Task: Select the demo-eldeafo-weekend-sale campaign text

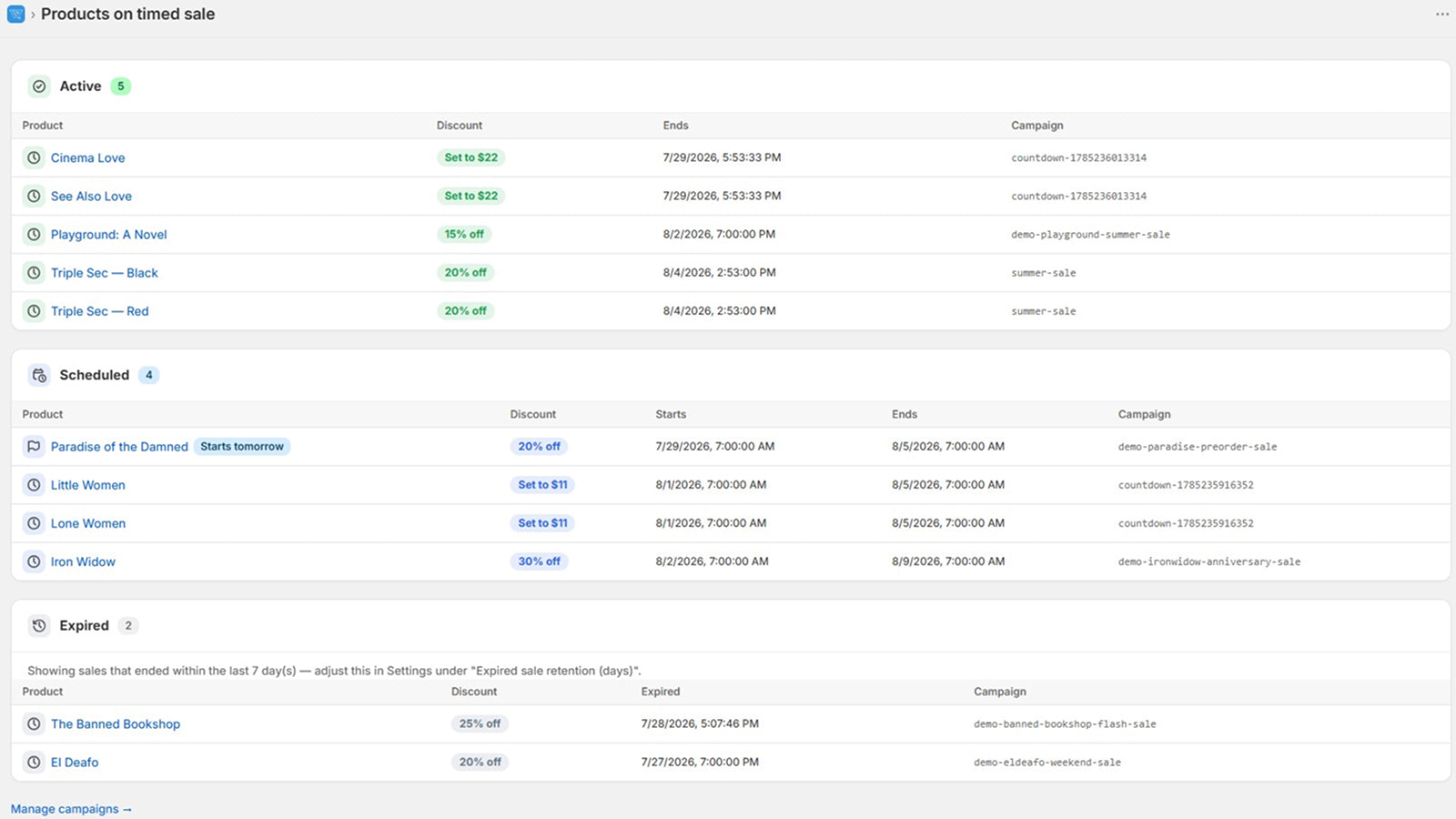Action: [1047, 763]
